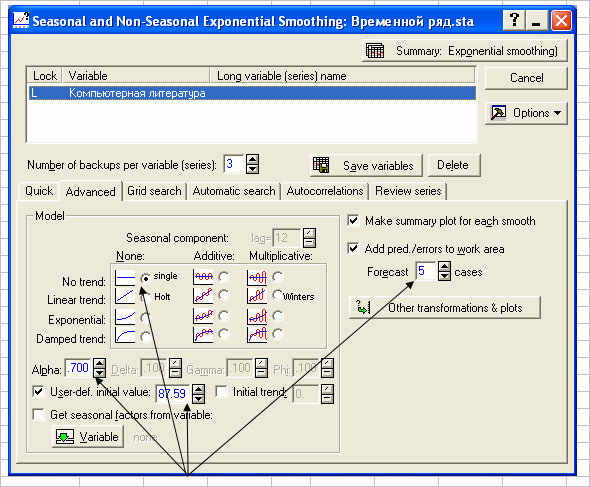Click the exponential trend model icon

point(125,316)
